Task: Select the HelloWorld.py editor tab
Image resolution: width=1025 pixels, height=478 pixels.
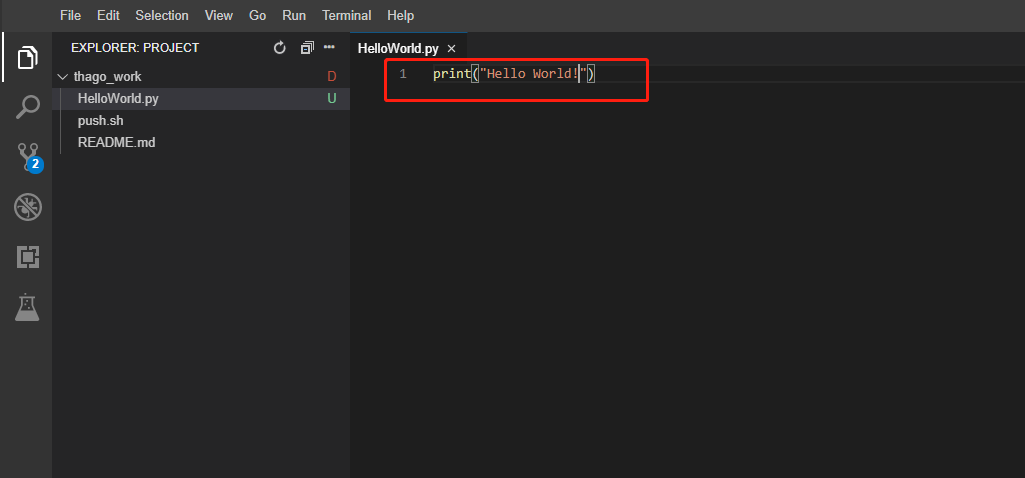Action: click(398, 49)
